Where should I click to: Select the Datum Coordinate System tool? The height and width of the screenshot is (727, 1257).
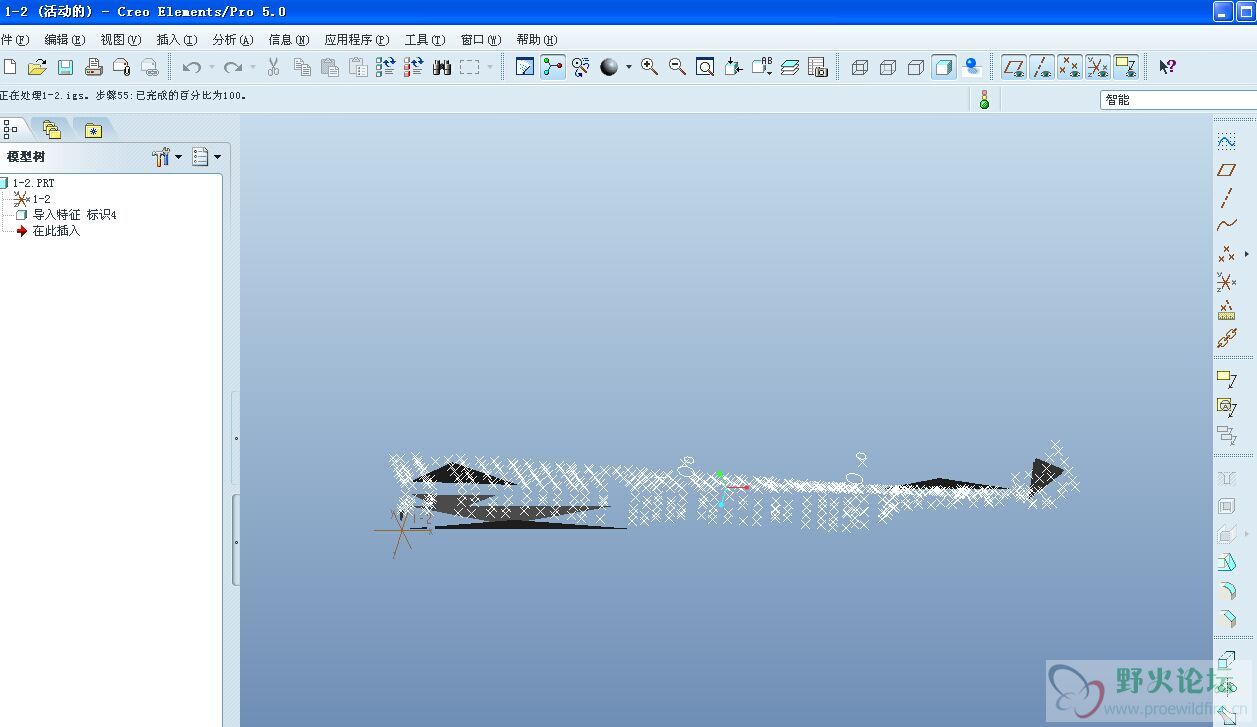pyautogui.click(x=1226, y=282)
